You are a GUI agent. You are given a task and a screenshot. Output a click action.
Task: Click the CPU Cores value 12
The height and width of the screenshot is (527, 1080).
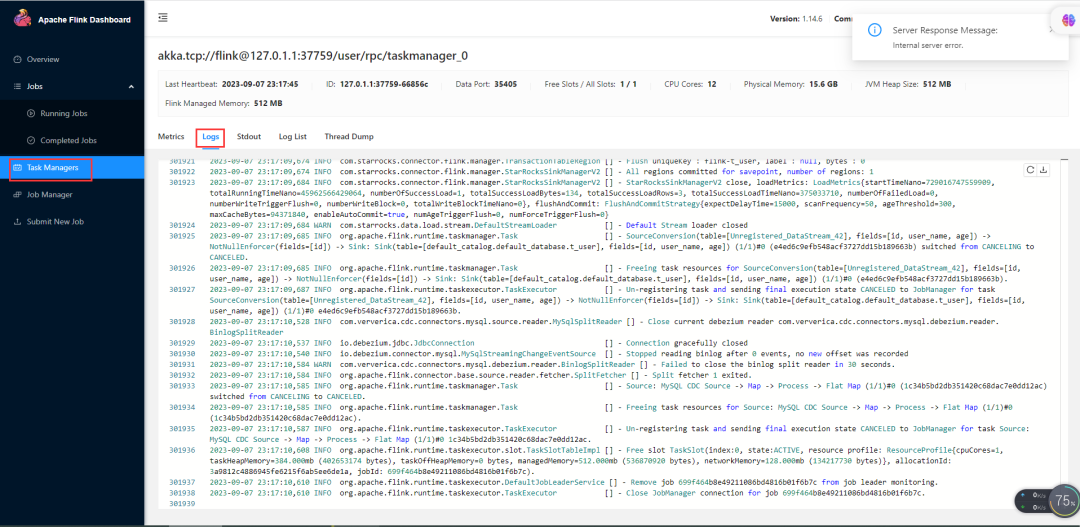(712, 84)
